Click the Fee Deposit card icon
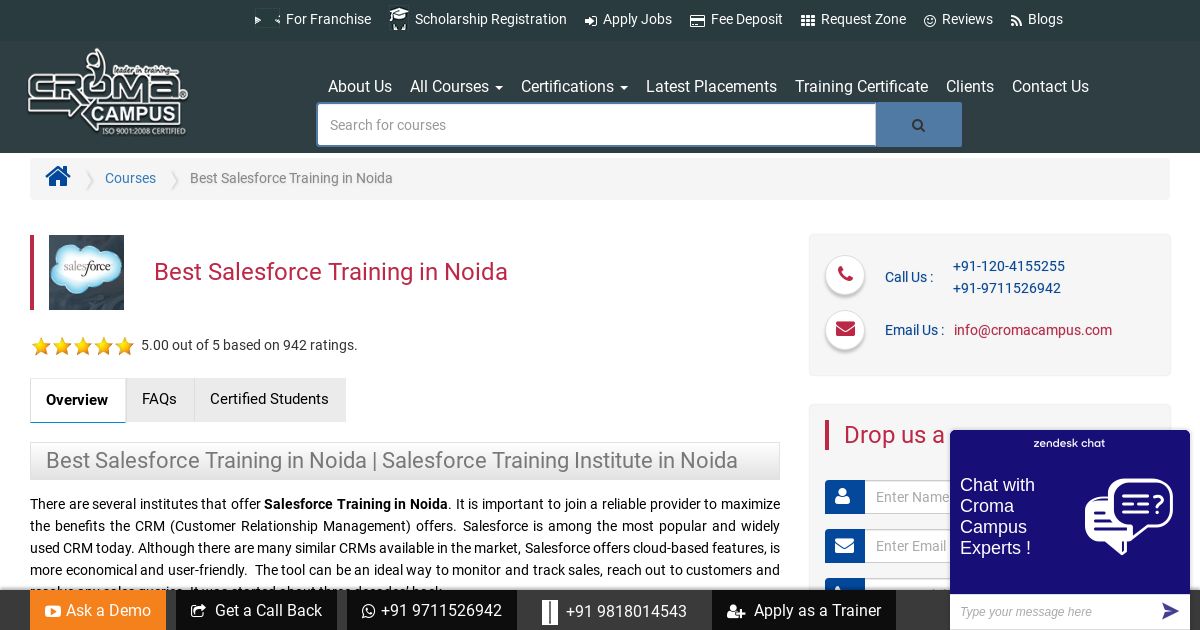Image resolution: width=1200 pixels, height=630 pixels. pyautogui.click(x=697, y=20)
